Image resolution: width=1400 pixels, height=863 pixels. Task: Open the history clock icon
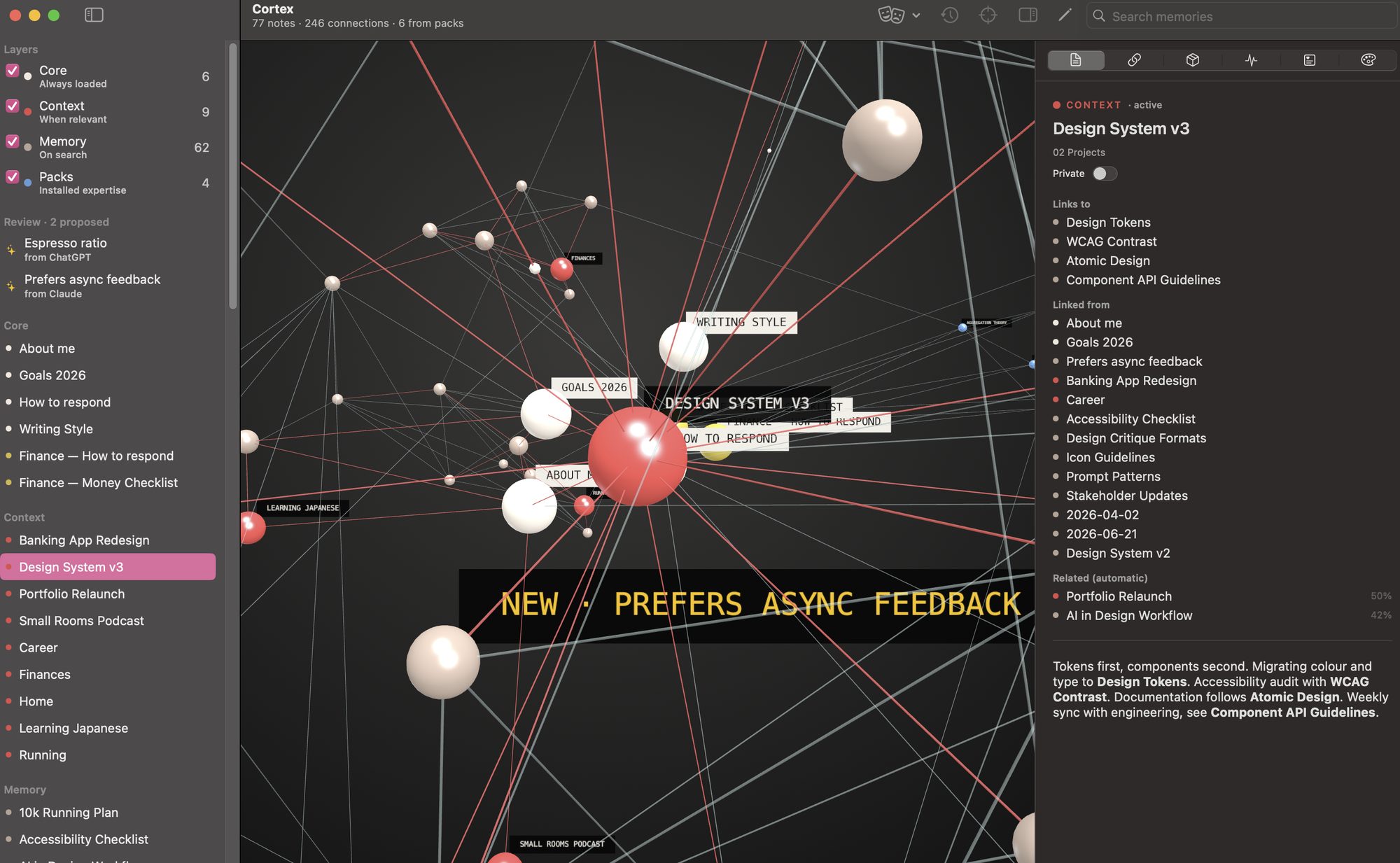tap(949, 15)
